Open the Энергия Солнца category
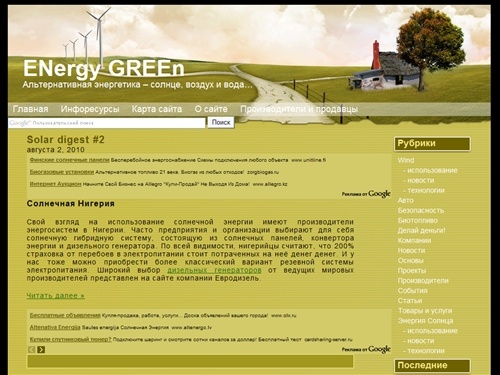The image size is (500, 375). point(425,321)
